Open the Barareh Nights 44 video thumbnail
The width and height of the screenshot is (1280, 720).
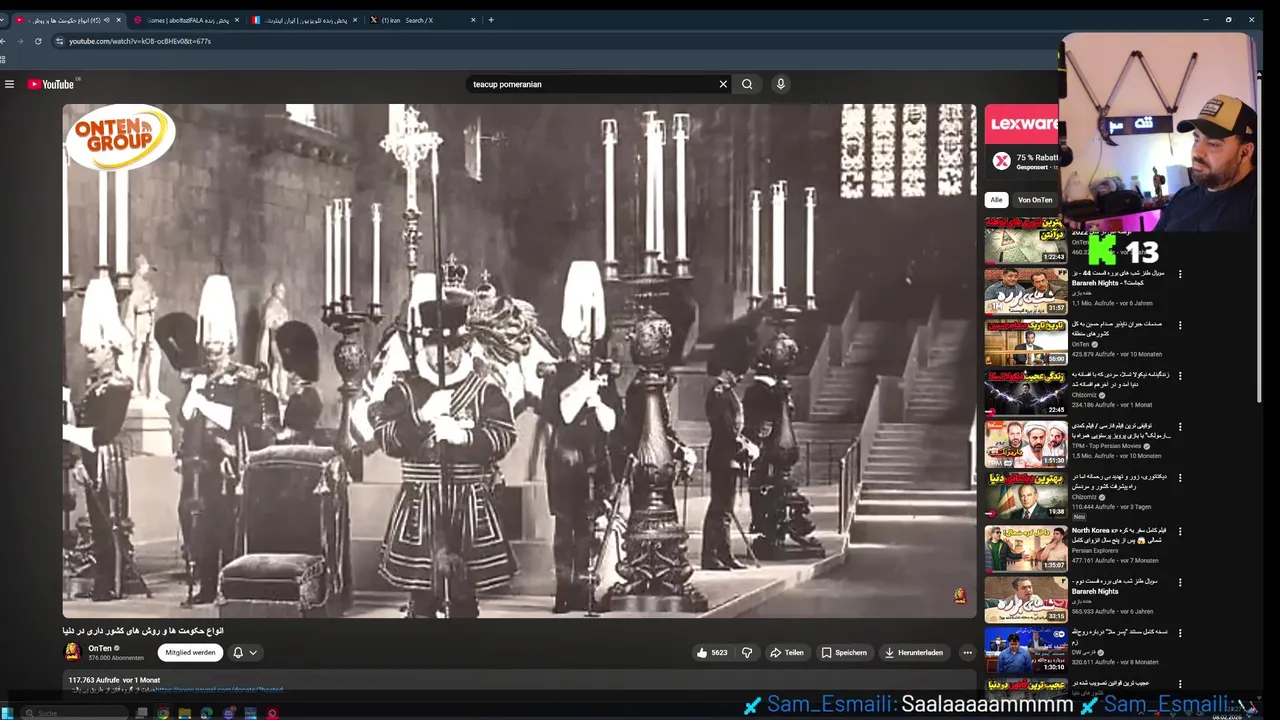coord(1026,291)
